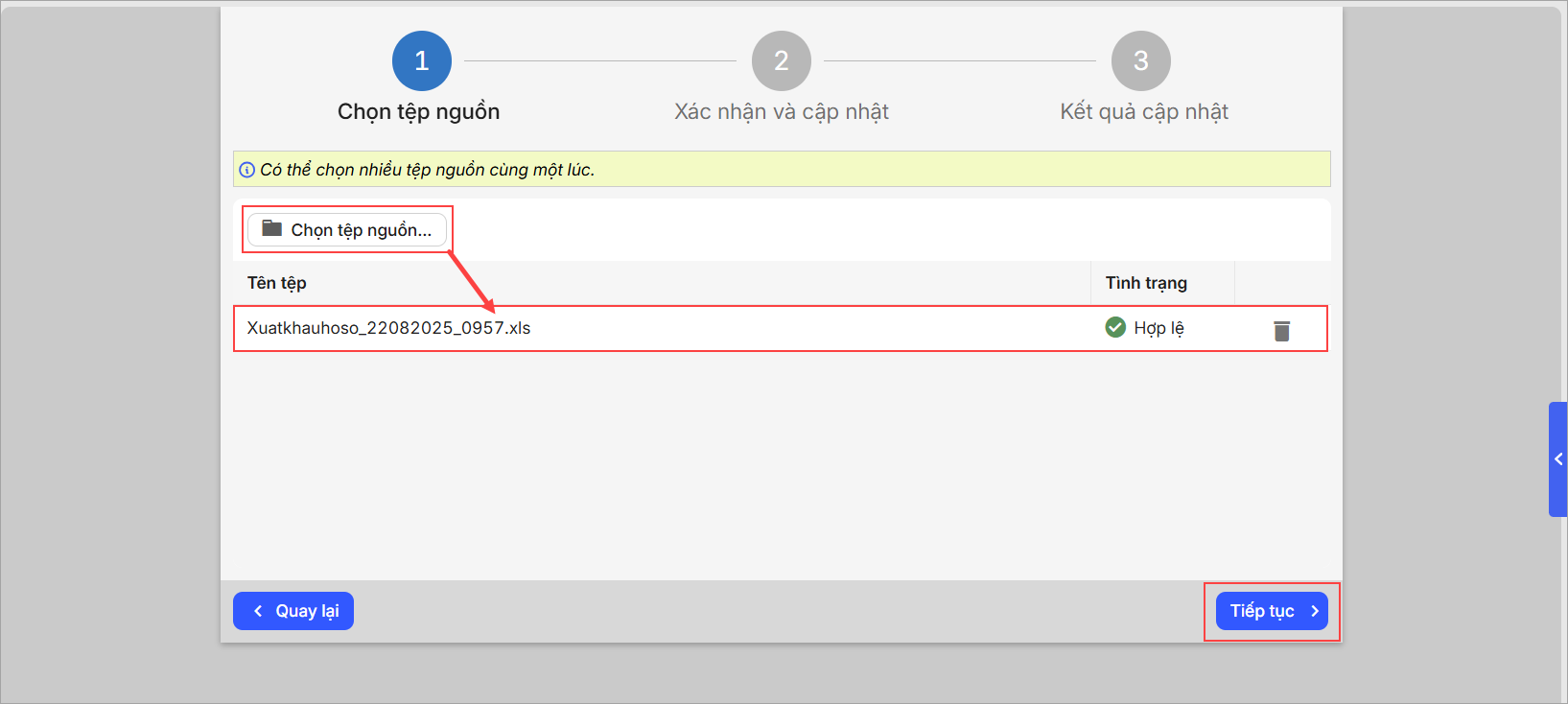Click the "Hợp lệ" status text
Screen dimensions: 1568x704
pyautogui.click(x=1158, y=328)
